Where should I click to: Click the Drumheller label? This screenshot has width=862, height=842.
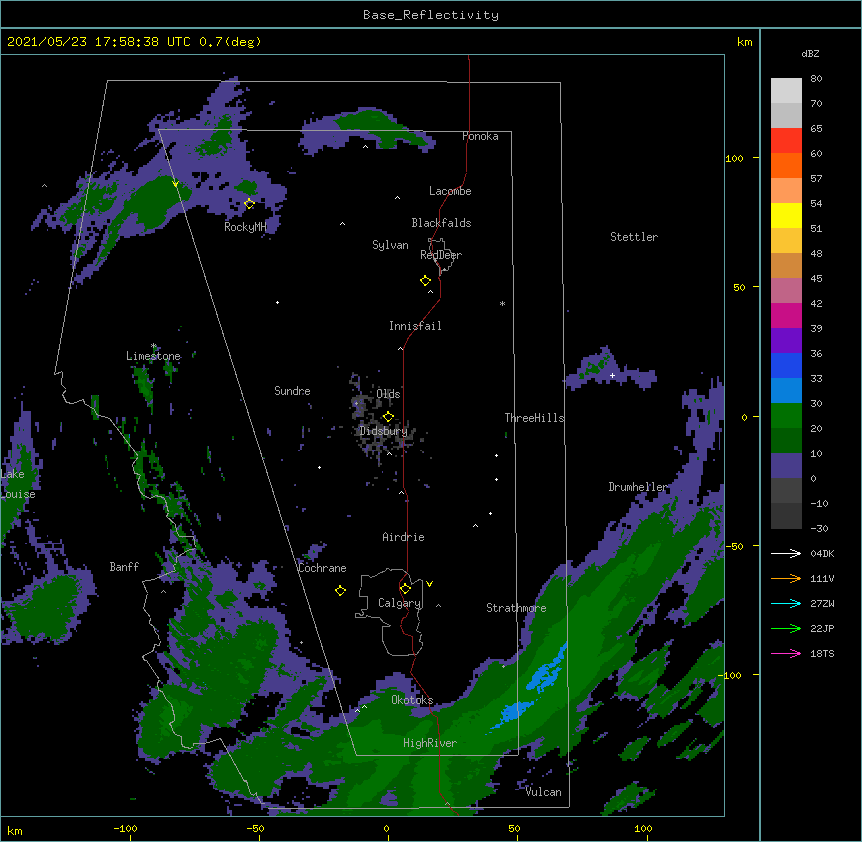638,487
